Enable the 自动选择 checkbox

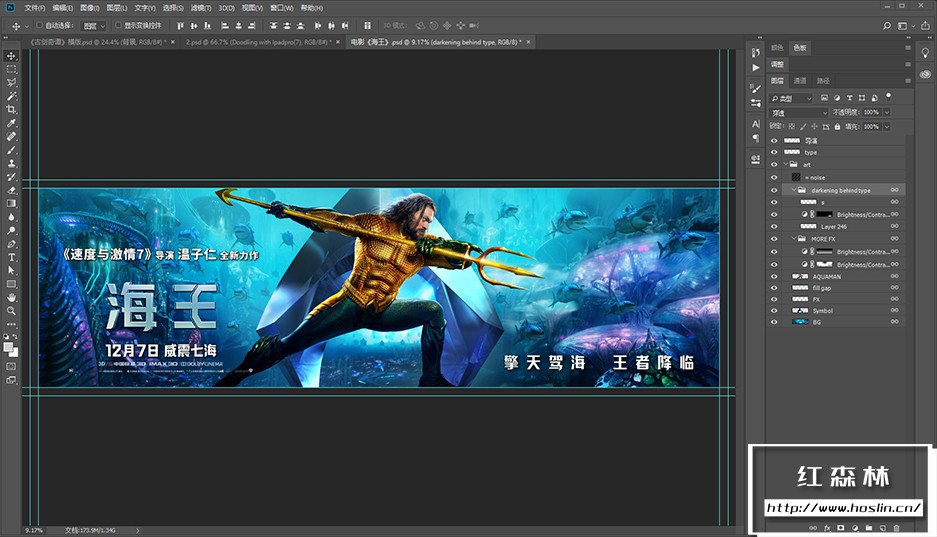39,25
